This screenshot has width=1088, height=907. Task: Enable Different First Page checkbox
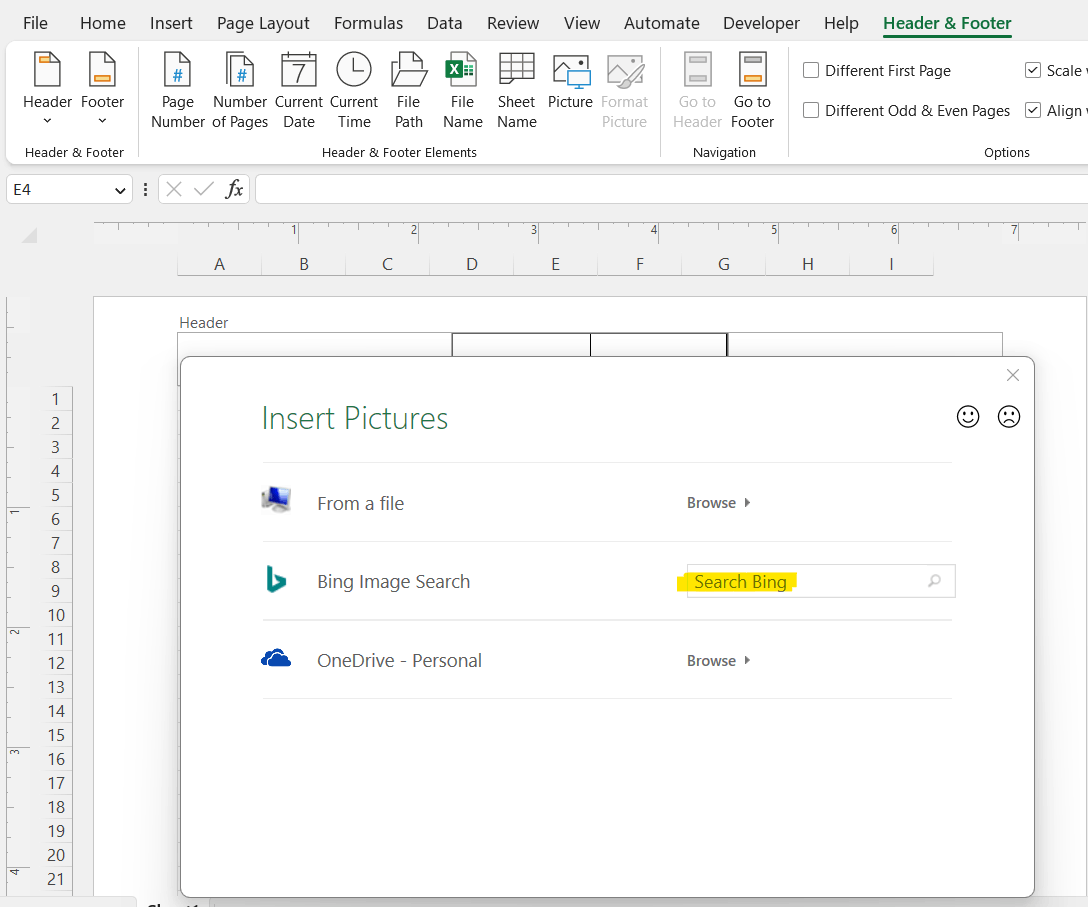[x=811, y=71]
